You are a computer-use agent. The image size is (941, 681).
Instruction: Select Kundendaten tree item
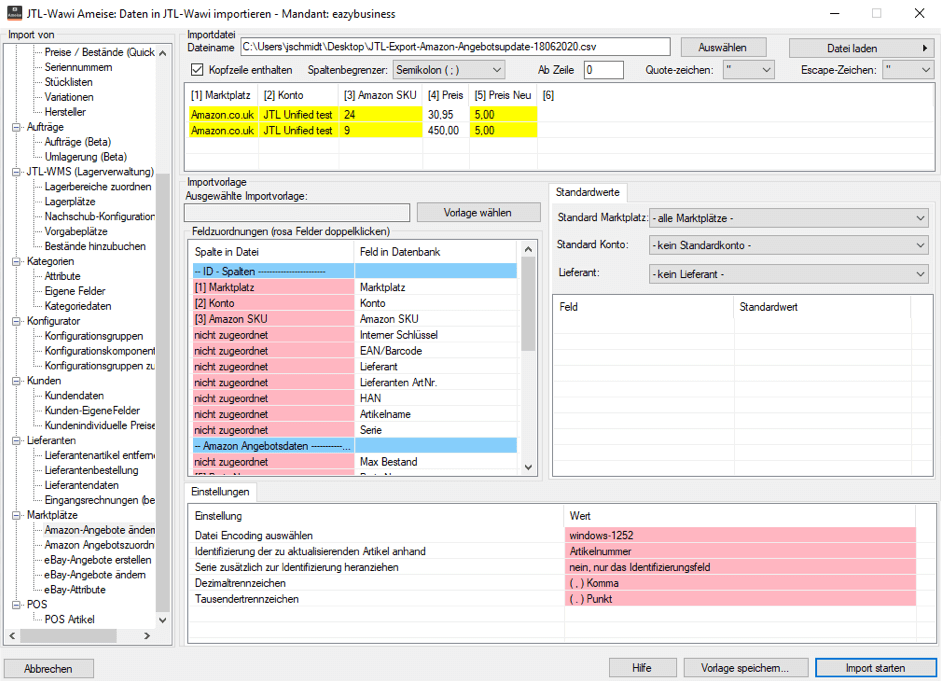point(74,396)
